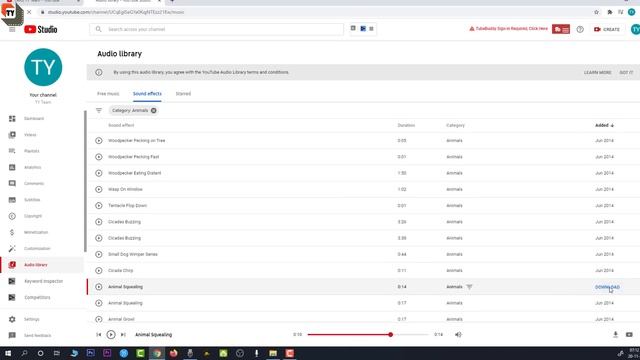Open the hamburger menu beside YouTube Studio logo
This screenshot has height=360, width=640.
12,29
